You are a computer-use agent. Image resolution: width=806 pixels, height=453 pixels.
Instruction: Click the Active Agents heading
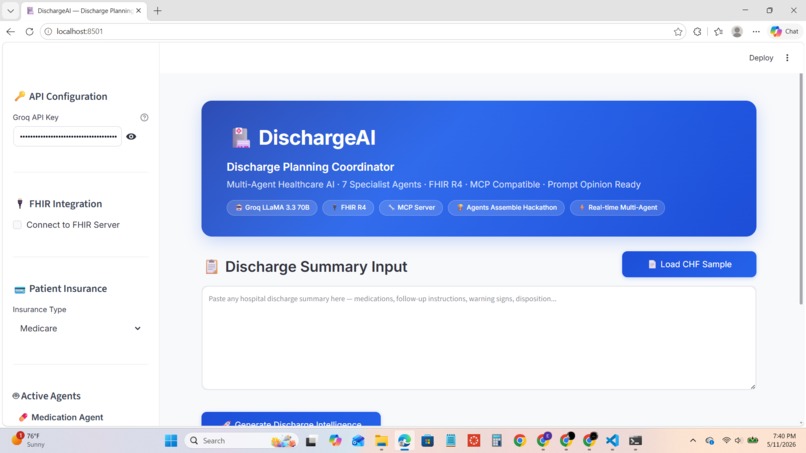point(47,396)
